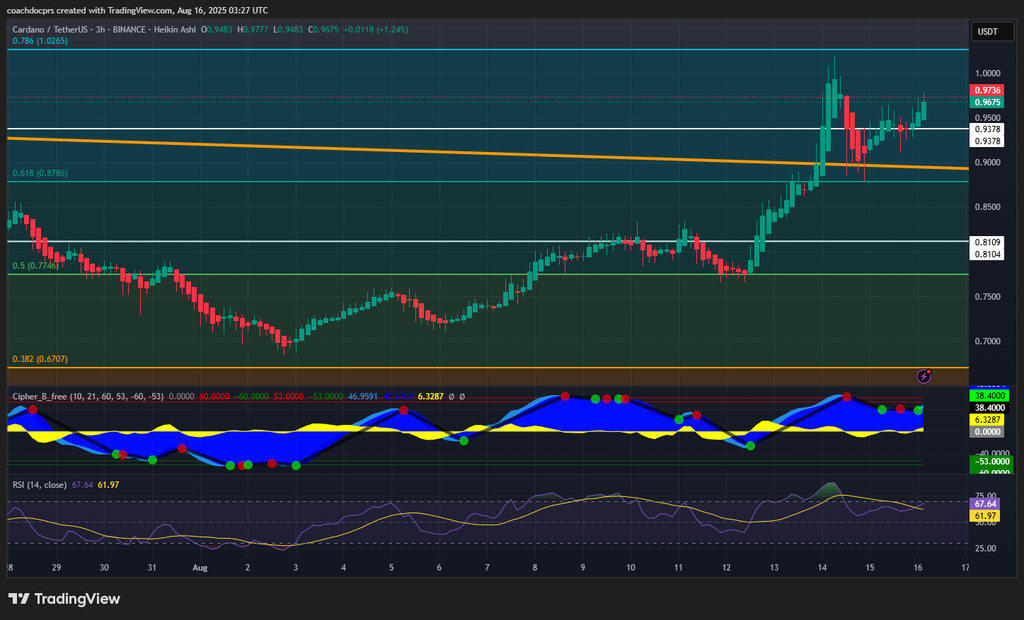This screenshot has height=620, width=1024.
Task: Click the TradingView logo in the footer
Action: coord(64,598)
